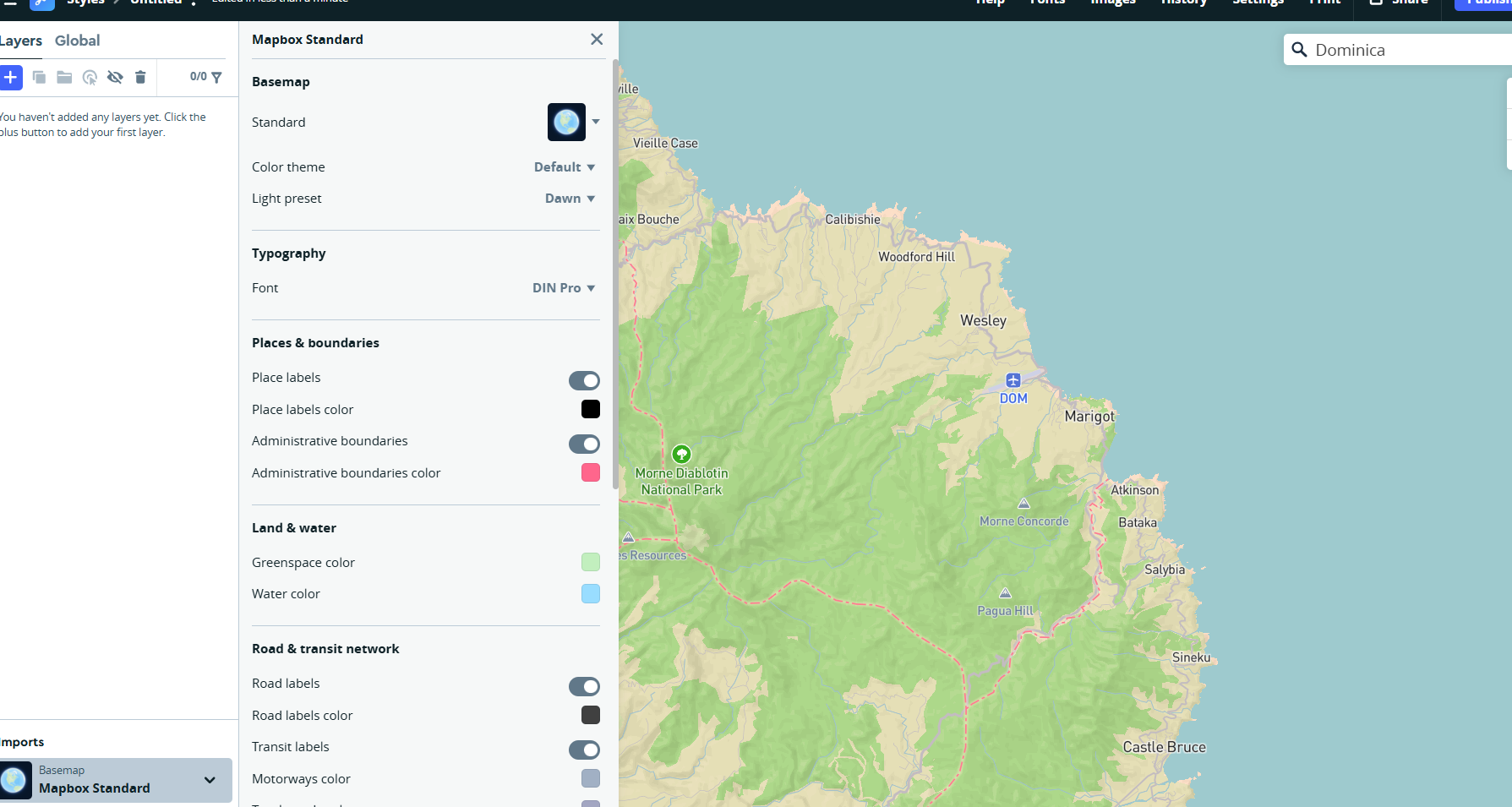Screen dimensions: 1512x807
Task: Open the Color theme Default dropdown
Action: (x=565, y=167)
